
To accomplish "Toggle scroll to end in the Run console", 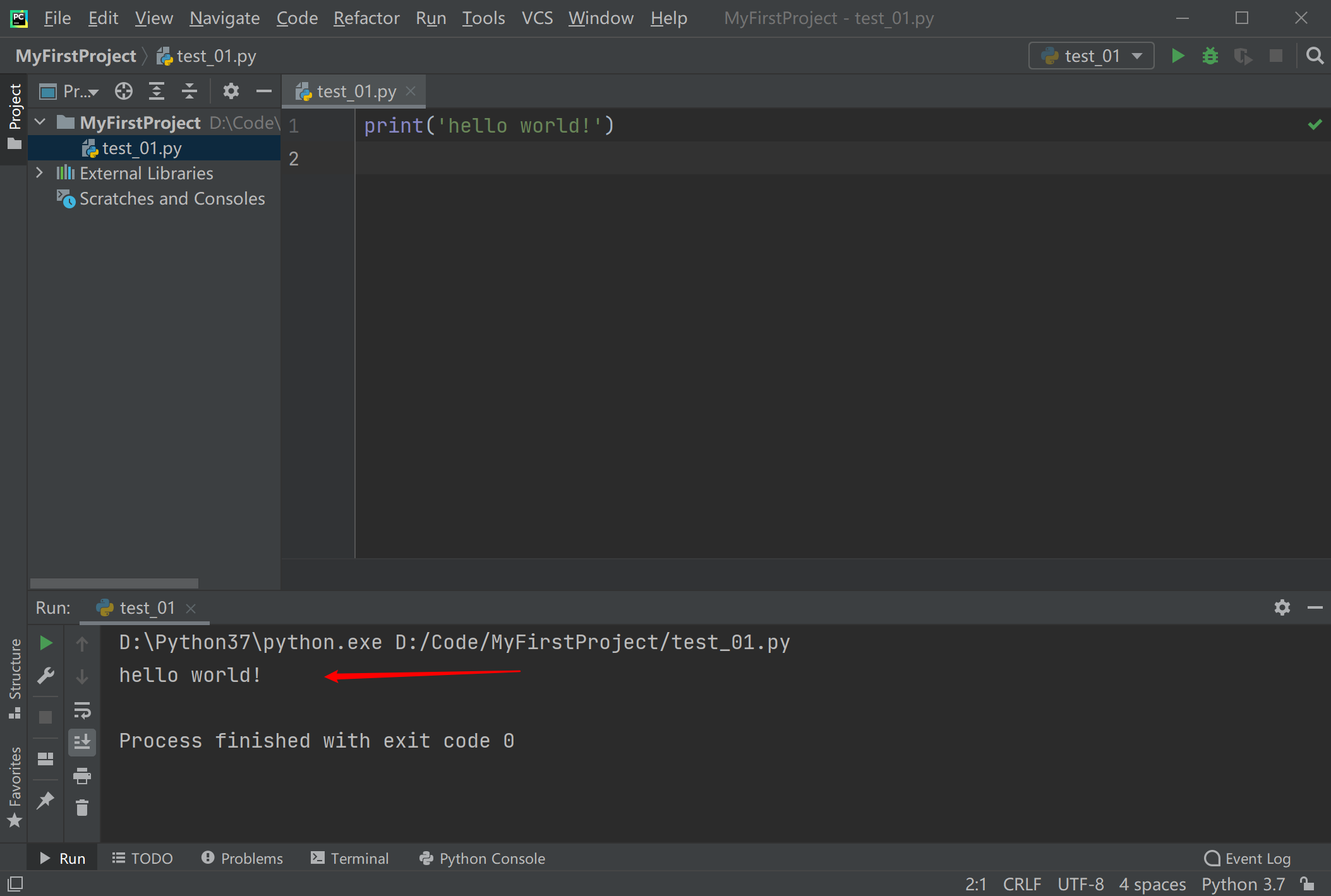I will click(82, 742).
